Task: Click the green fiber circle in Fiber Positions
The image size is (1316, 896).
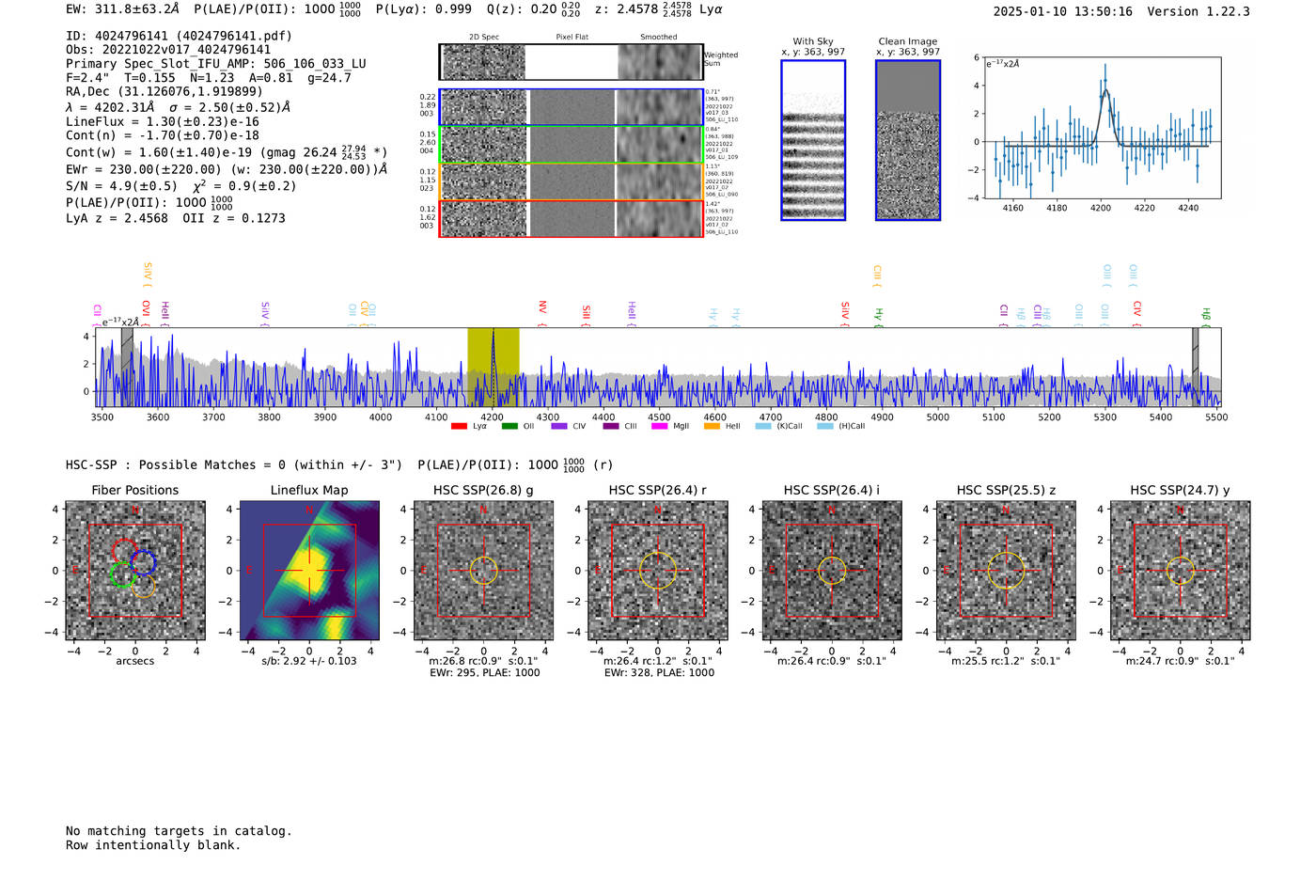Action: pyautogui.click(x=122, y=574)
